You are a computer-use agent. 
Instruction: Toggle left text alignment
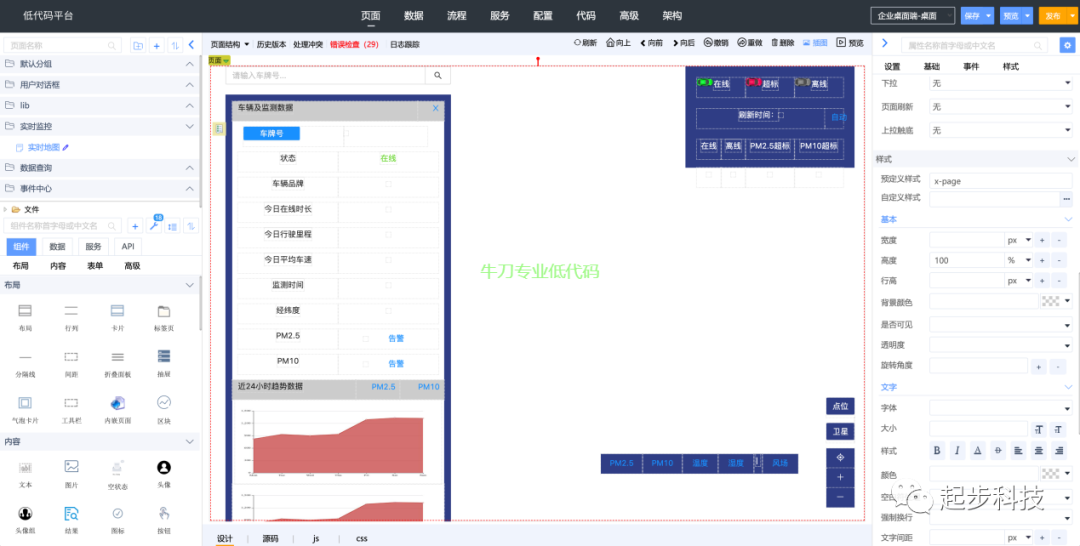pos(1018,450)
